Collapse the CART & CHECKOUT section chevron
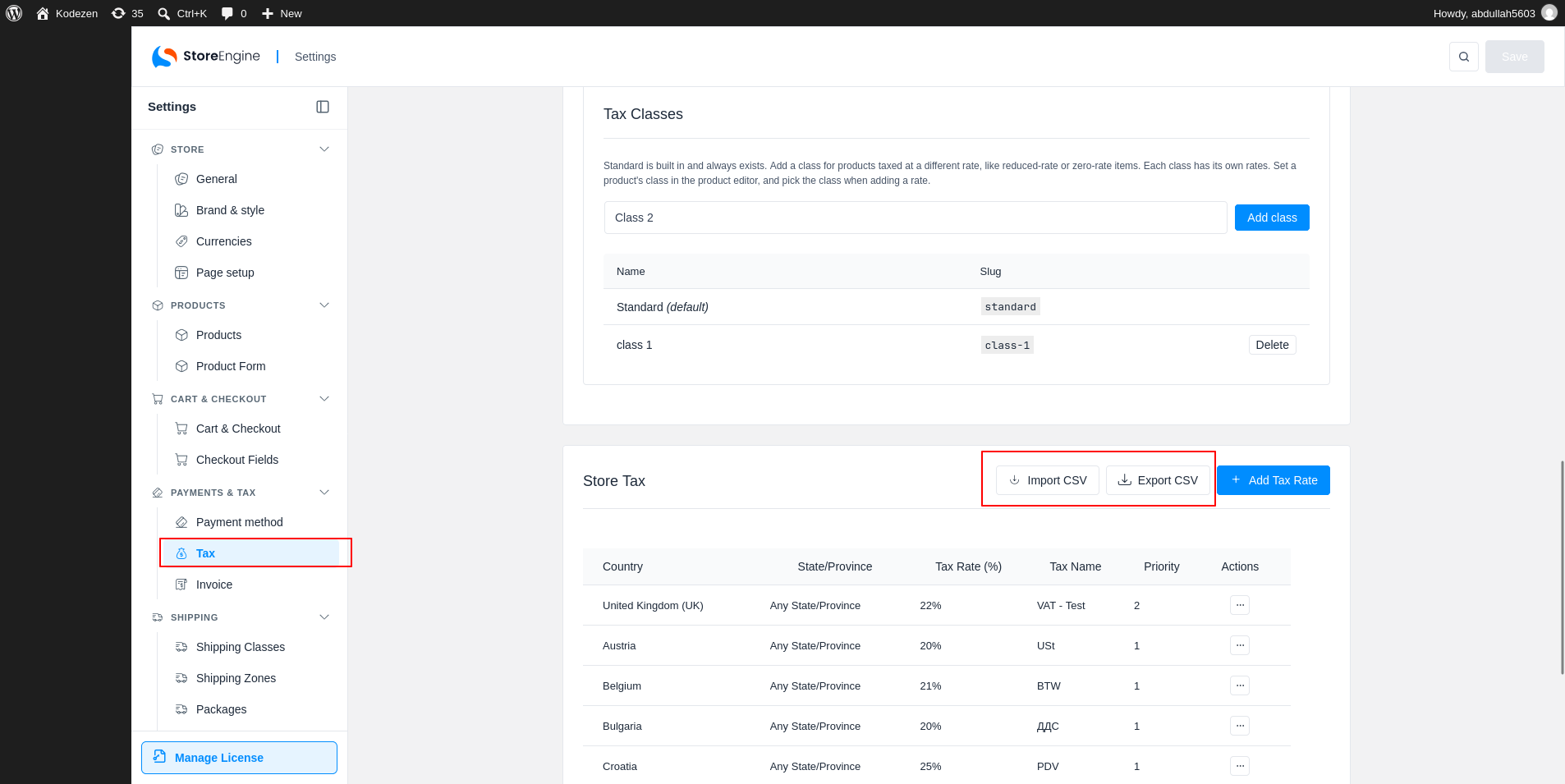This screenshot has width=1565, height=784. (324, 399)
